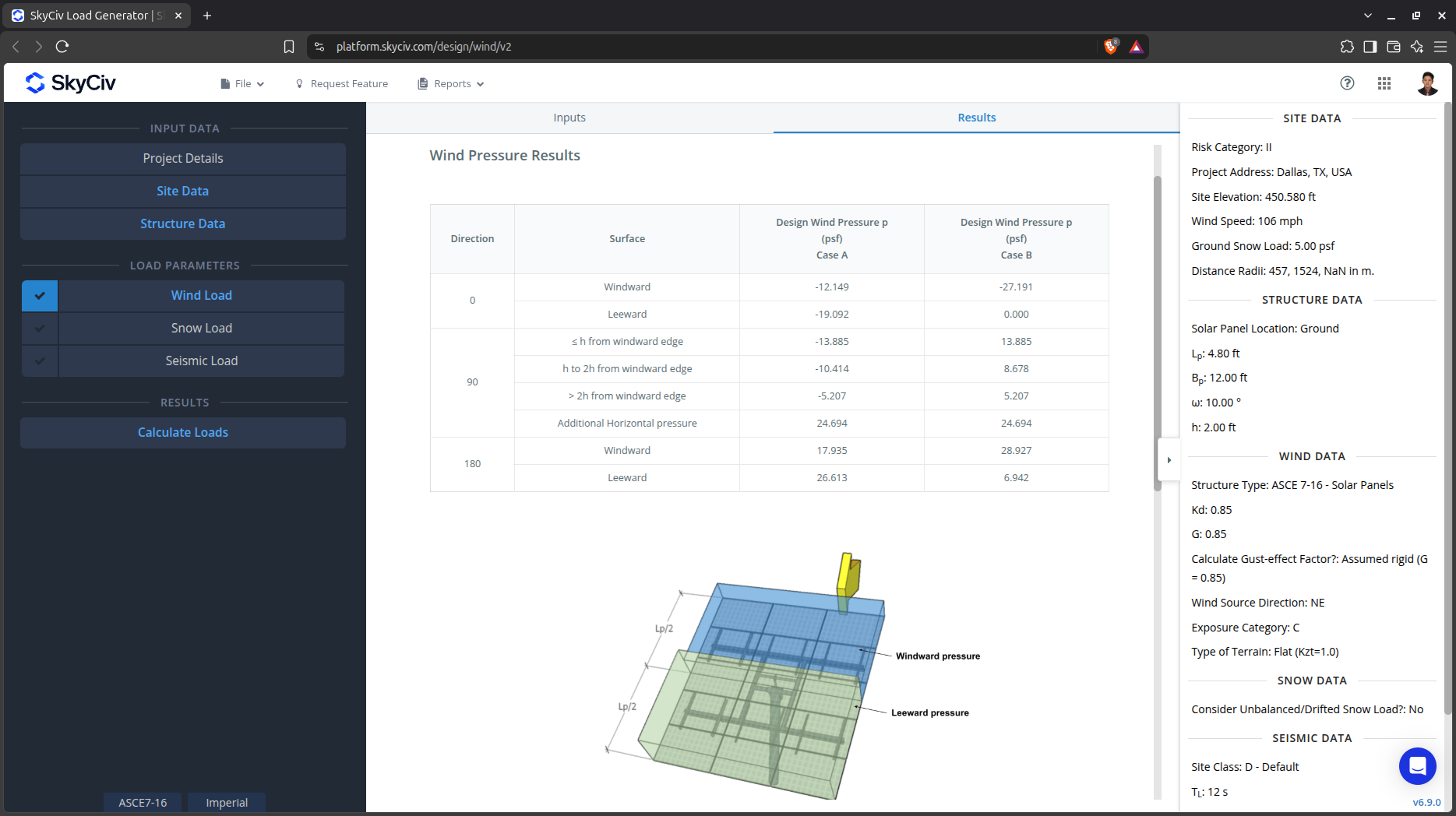This screenshot has height=816, width=1456.
Task: Click the browser bookmark icon
Action: [289, 47]
